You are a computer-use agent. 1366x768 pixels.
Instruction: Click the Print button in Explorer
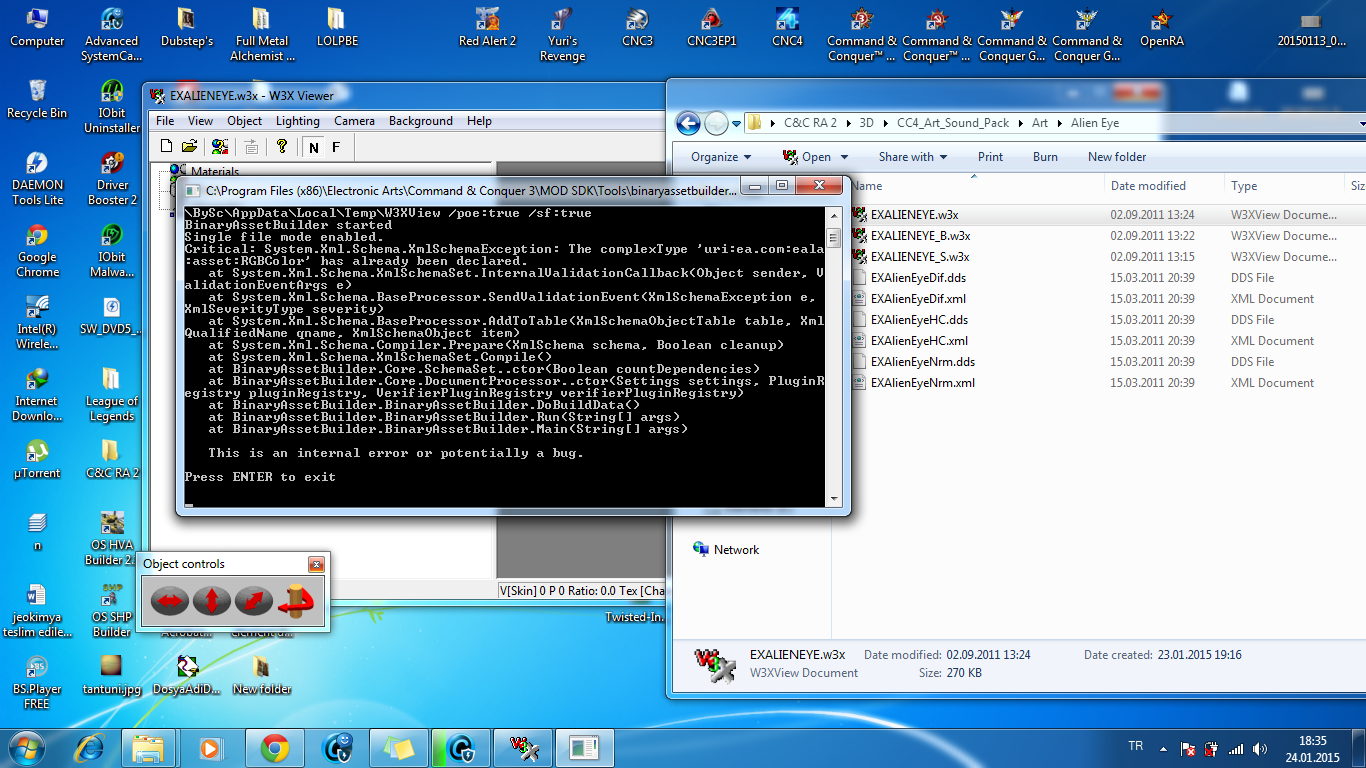(x=990, y=157)
